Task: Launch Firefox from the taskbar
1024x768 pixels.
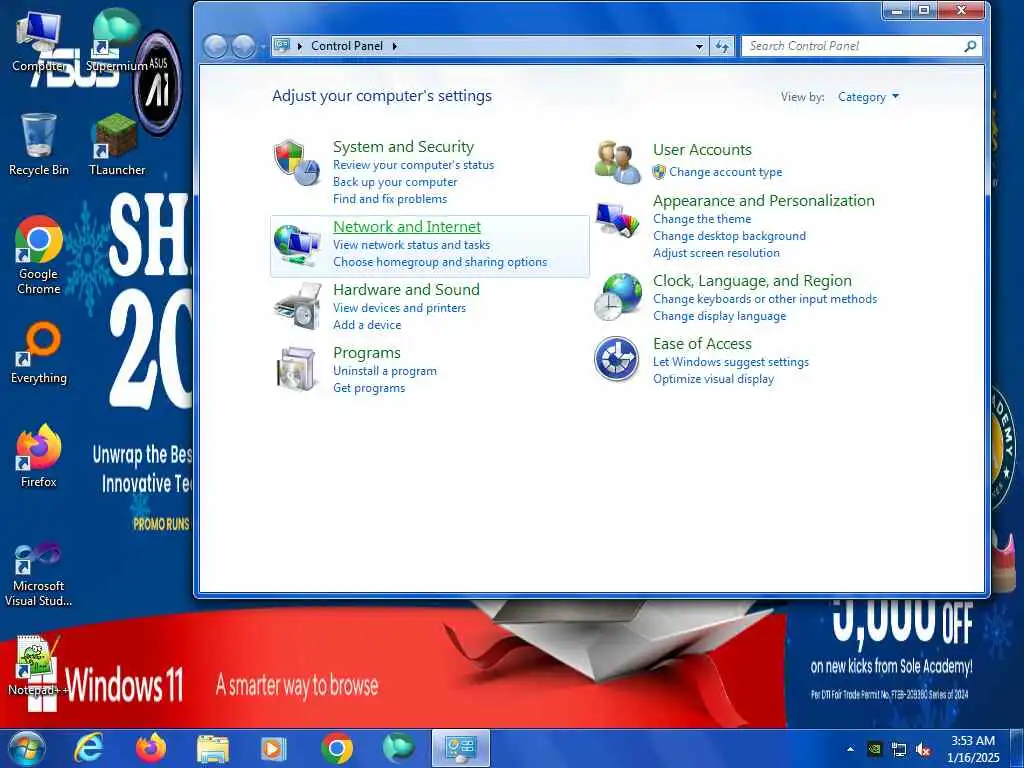Action: click(x=150, y=748)
